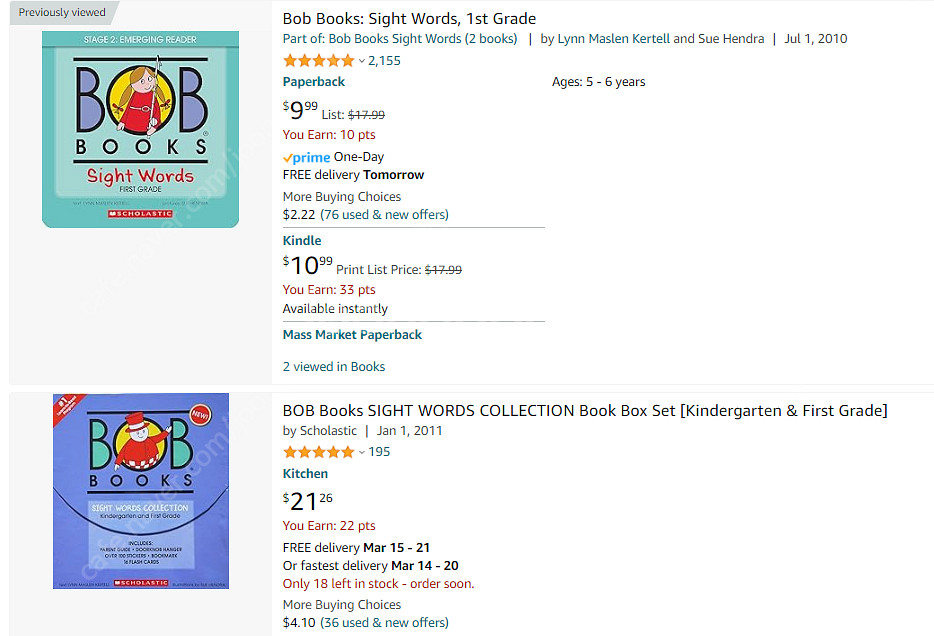Image resolution: width=934 pixels, height=636 pixels.
Task: Open the 76 used & new offers listing
Action: [385, 214]
